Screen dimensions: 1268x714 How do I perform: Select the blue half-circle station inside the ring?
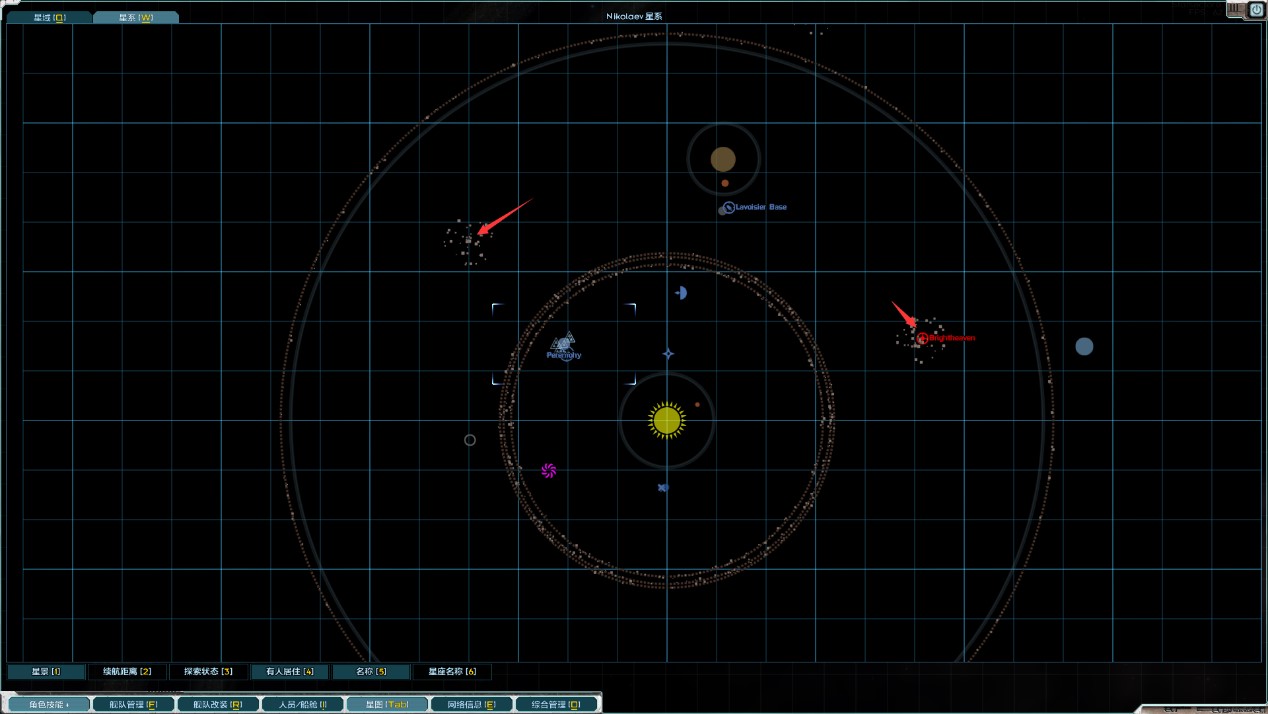coord(681,293)
